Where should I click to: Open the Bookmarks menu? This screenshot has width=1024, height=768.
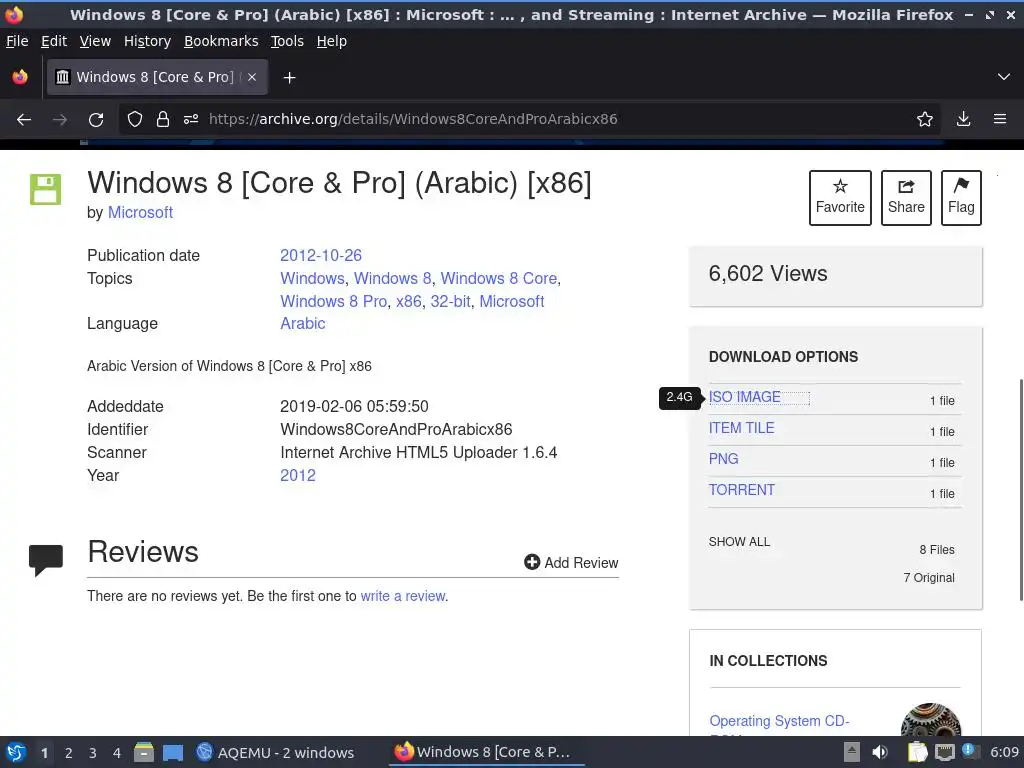point(221,41)
